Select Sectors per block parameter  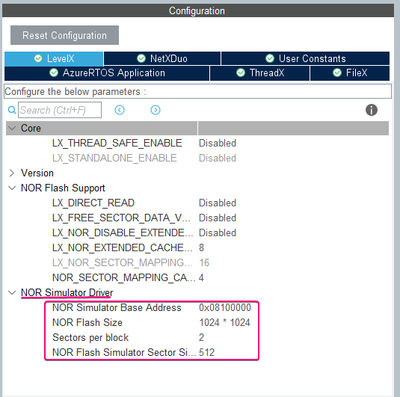[90, 337]
